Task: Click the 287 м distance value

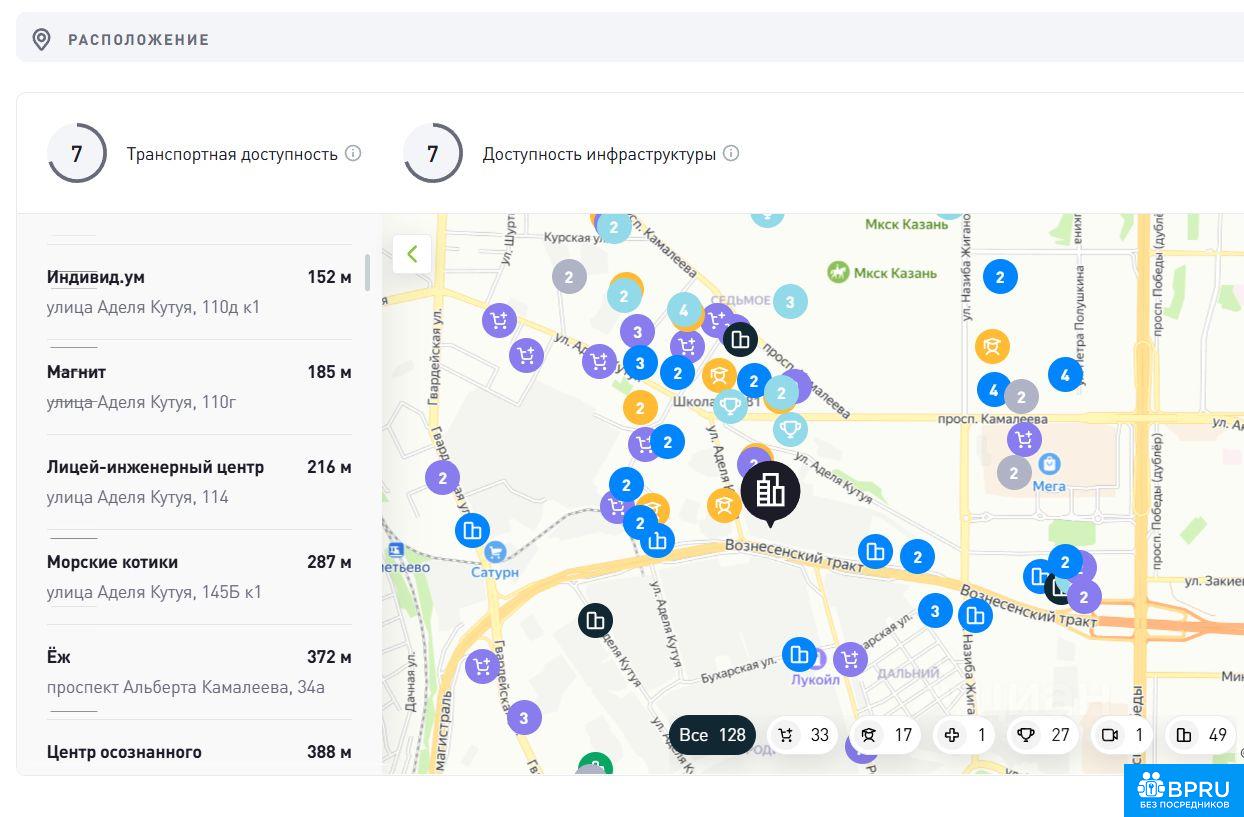Action: coord(329,562)
